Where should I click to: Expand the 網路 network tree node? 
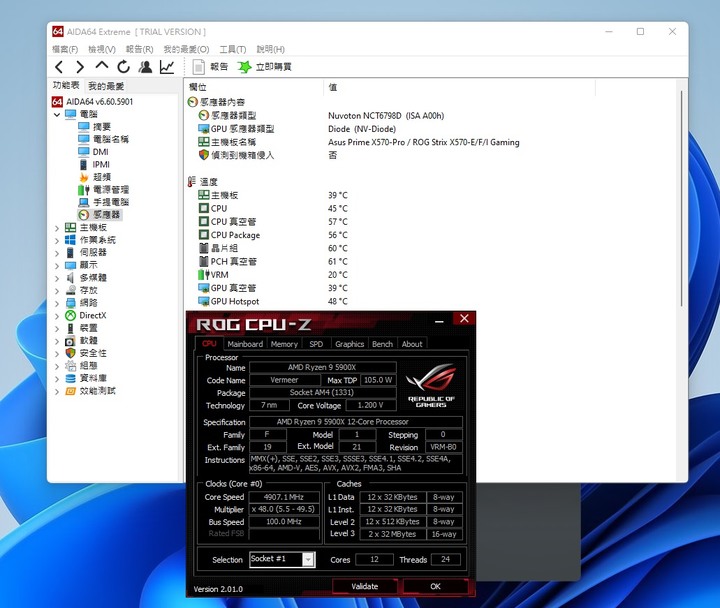57,303
